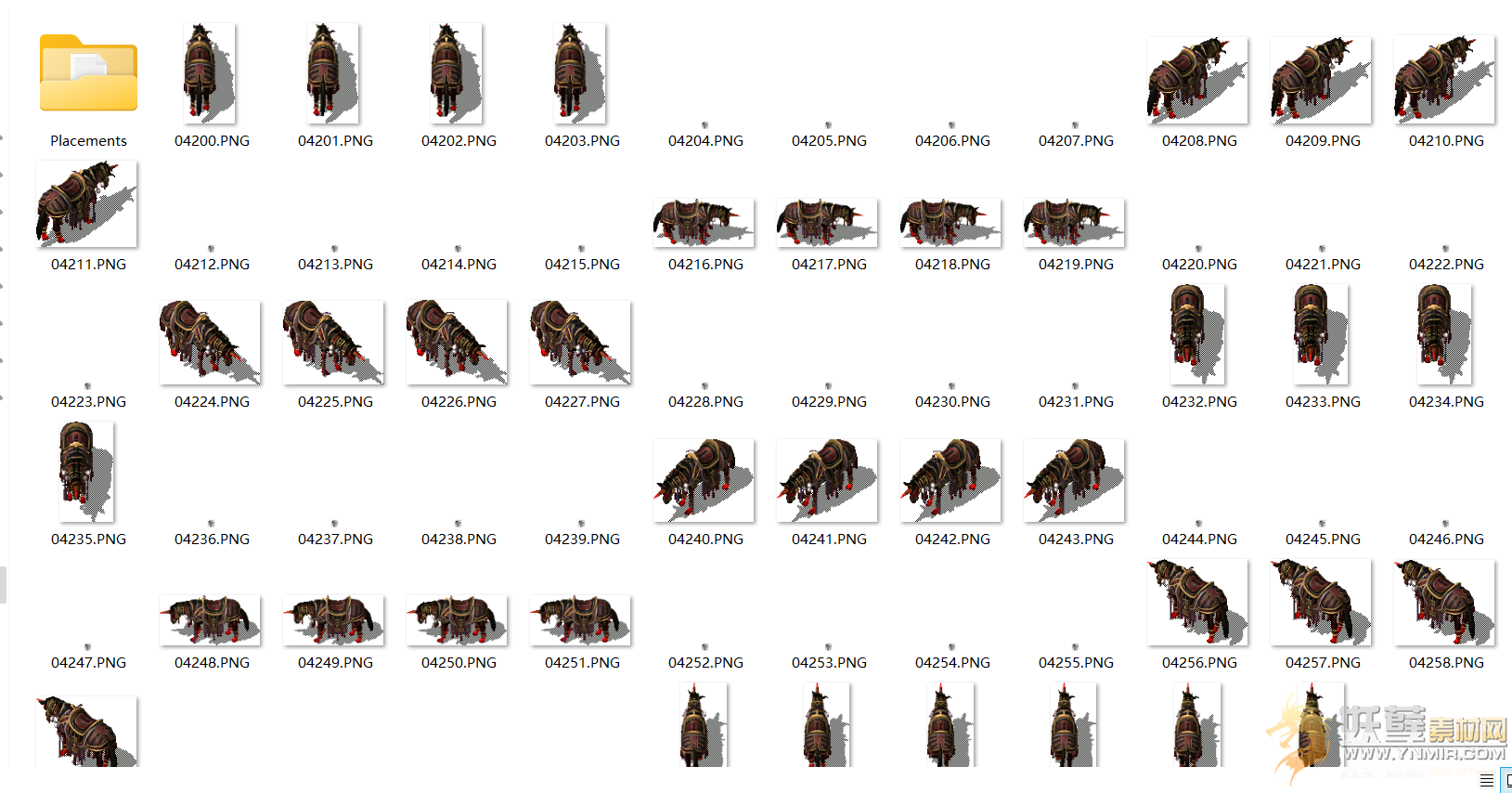Click the 04220.PNG file name
This screenshot has height=793, width=1512.
[x=1199, y=265]
